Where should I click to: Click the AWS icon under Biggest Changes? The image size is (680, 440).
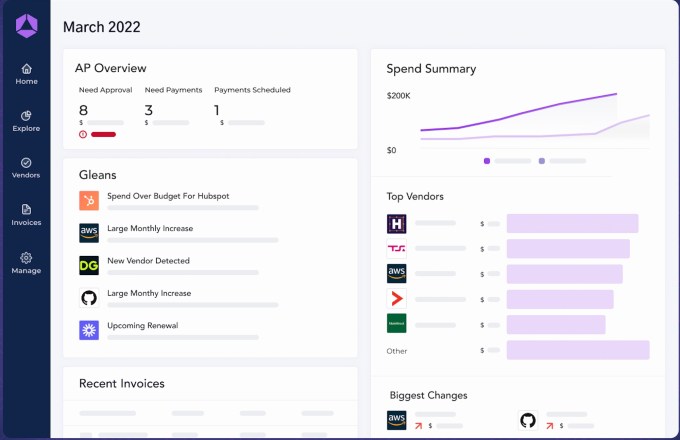click(x=396, y=420)
